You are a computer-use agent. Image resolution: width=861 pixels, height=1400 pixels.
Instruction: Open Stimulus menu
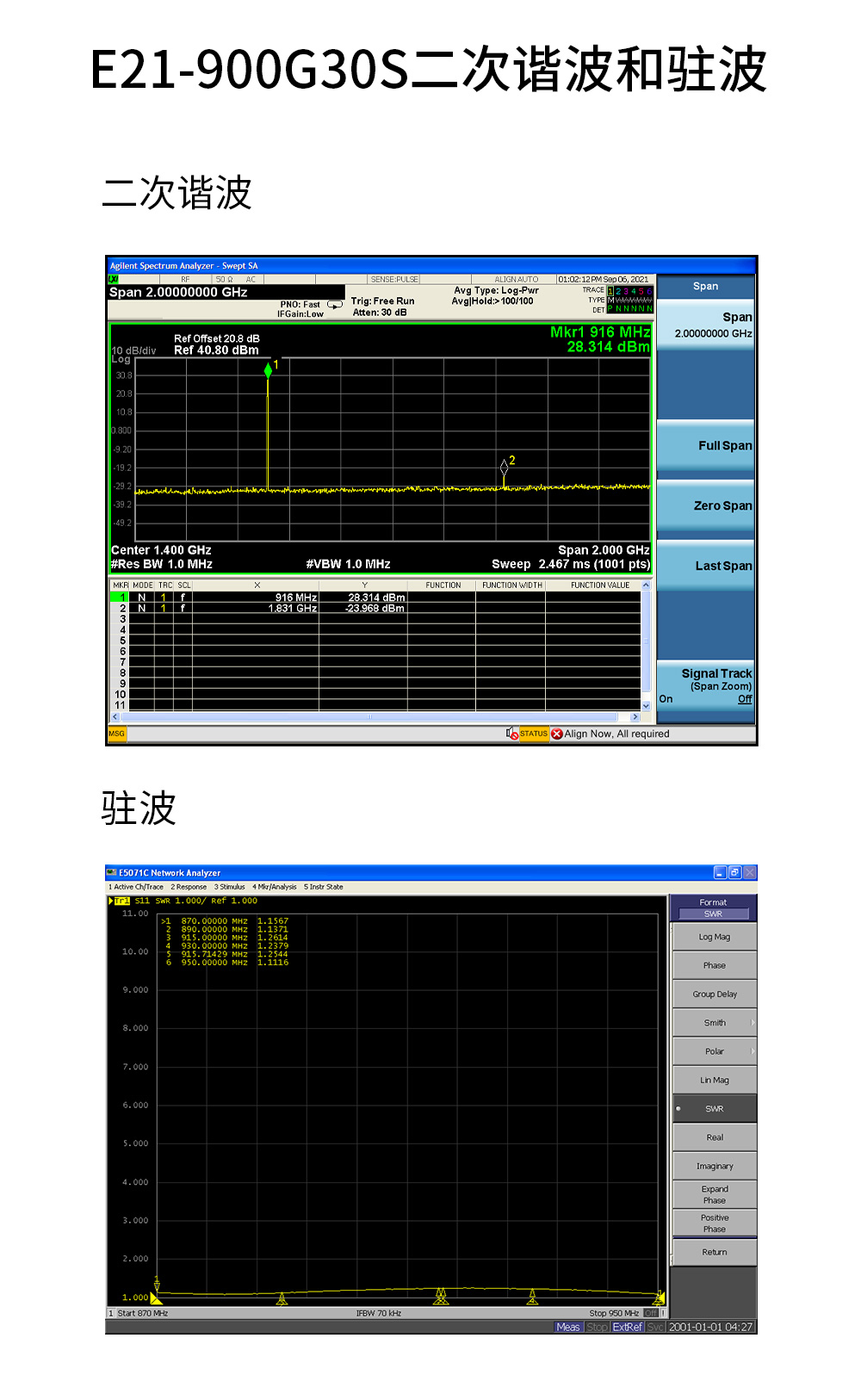click(x=230, y=887)
